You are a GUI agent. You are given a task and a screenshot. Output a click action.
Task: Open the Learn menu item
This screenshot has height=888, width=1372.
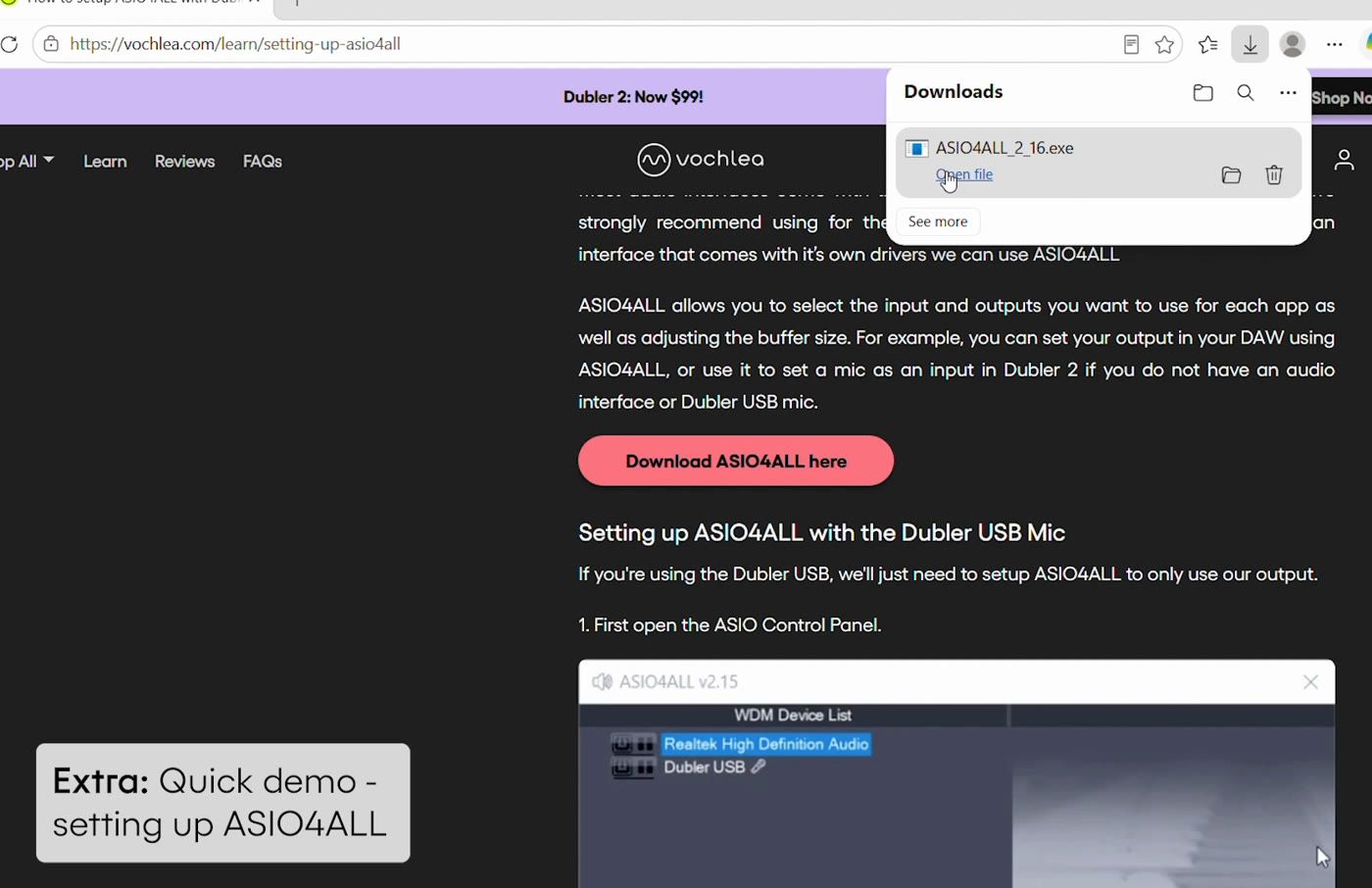point(105,162)
